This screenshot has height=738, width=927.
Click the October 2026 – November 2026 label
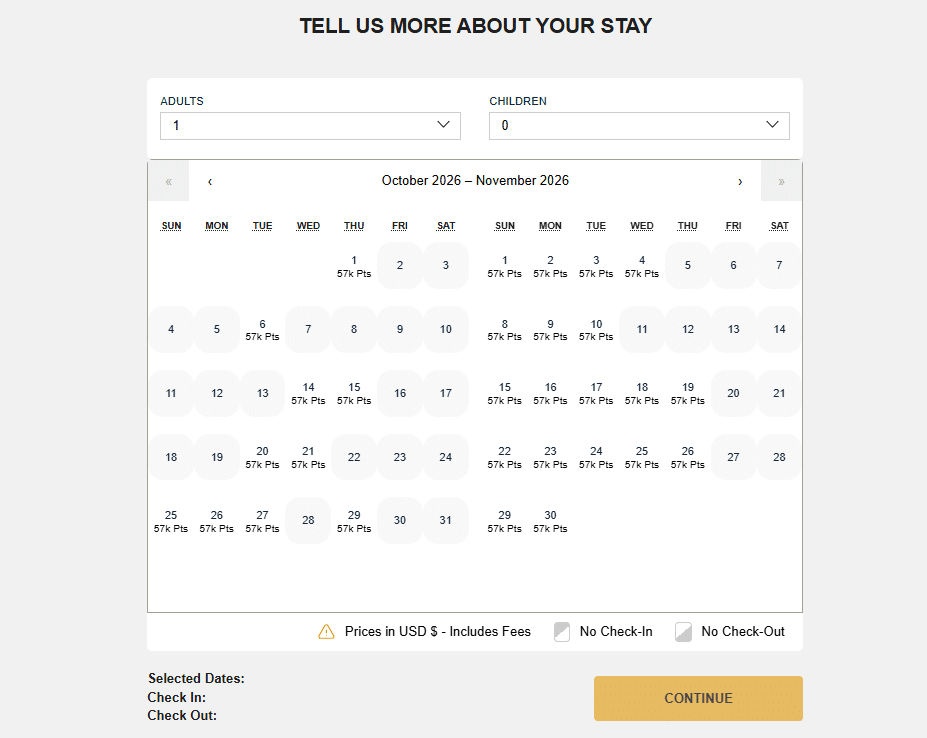[475, 181]
